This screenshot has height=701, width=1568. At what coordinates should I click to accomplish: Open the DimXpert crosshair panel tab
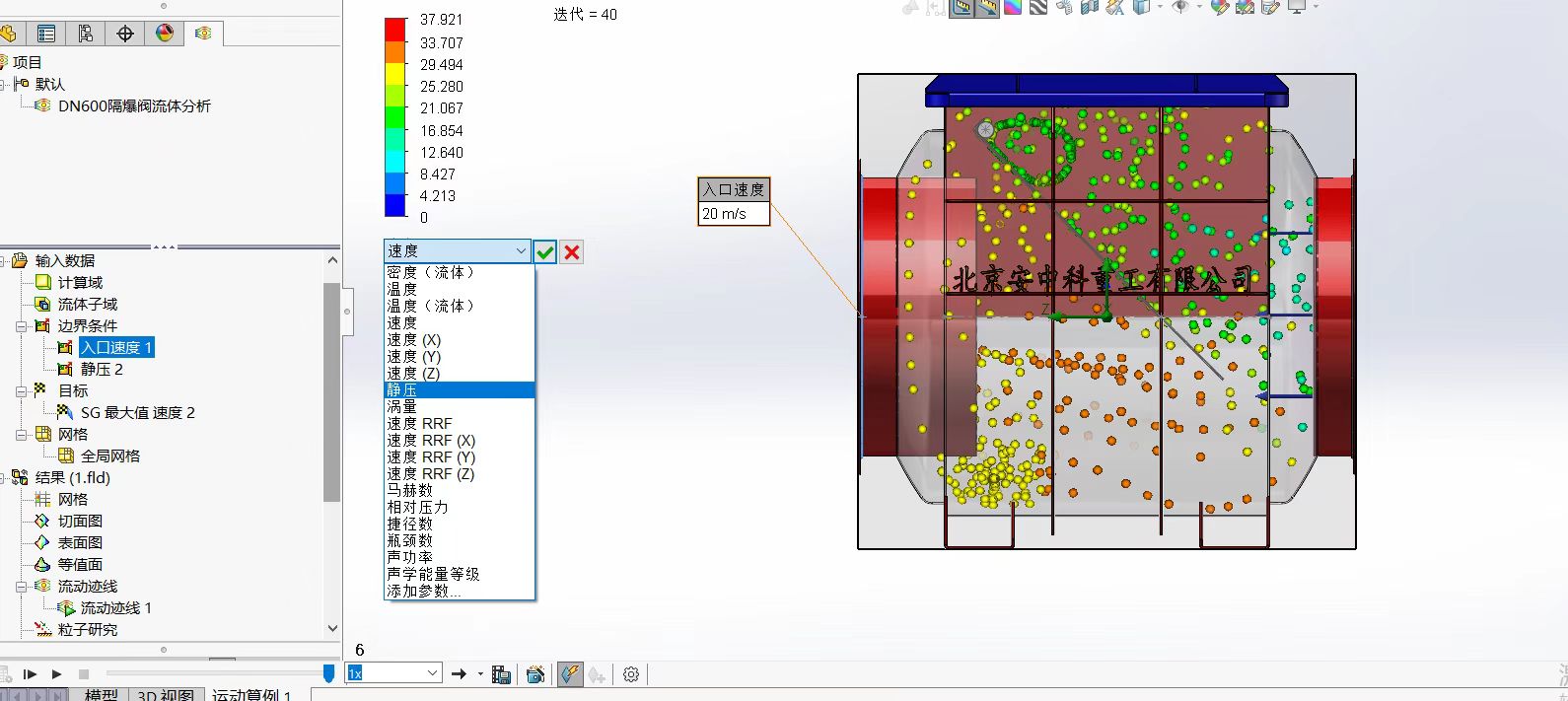click(x=125, y=34)
